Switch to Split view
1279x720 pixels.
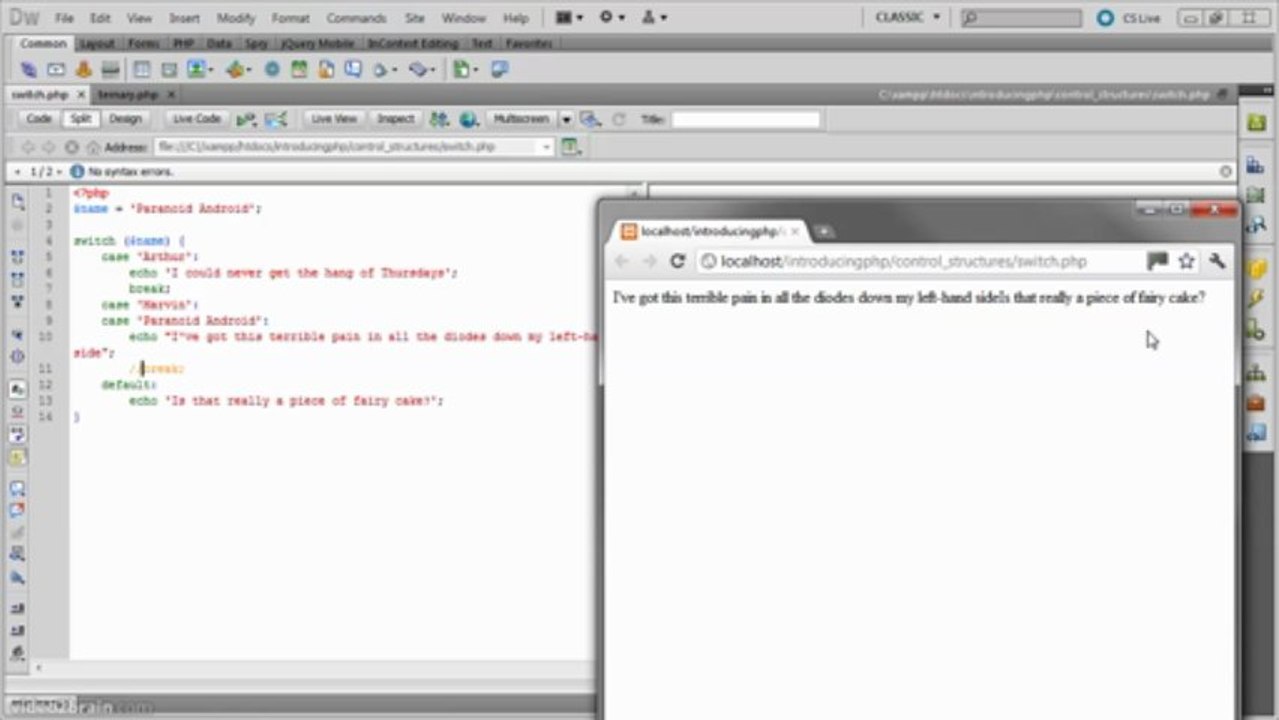pyautogui.click(x=80, y=119)
